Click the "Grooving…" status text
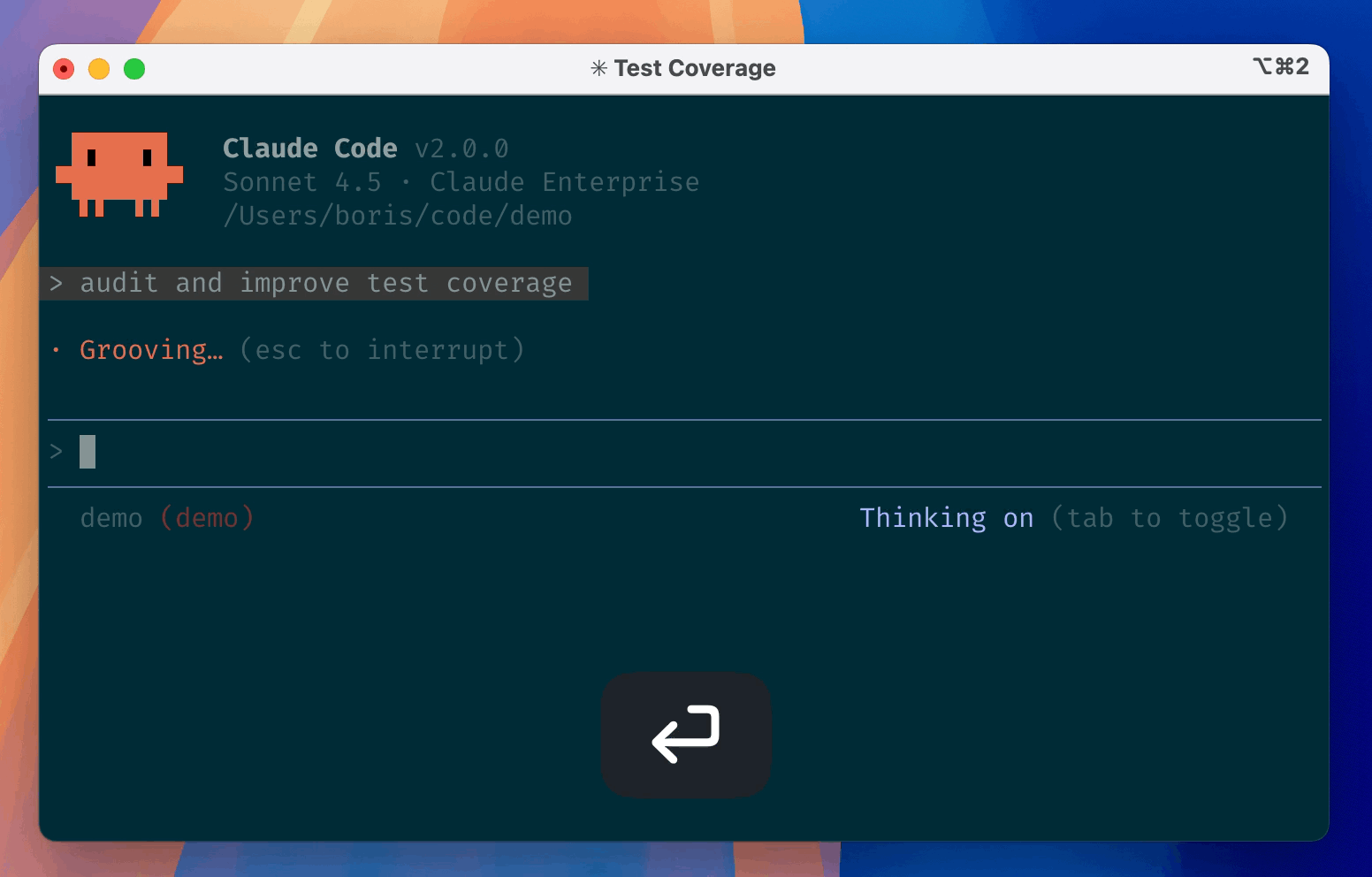 point(151,350)
